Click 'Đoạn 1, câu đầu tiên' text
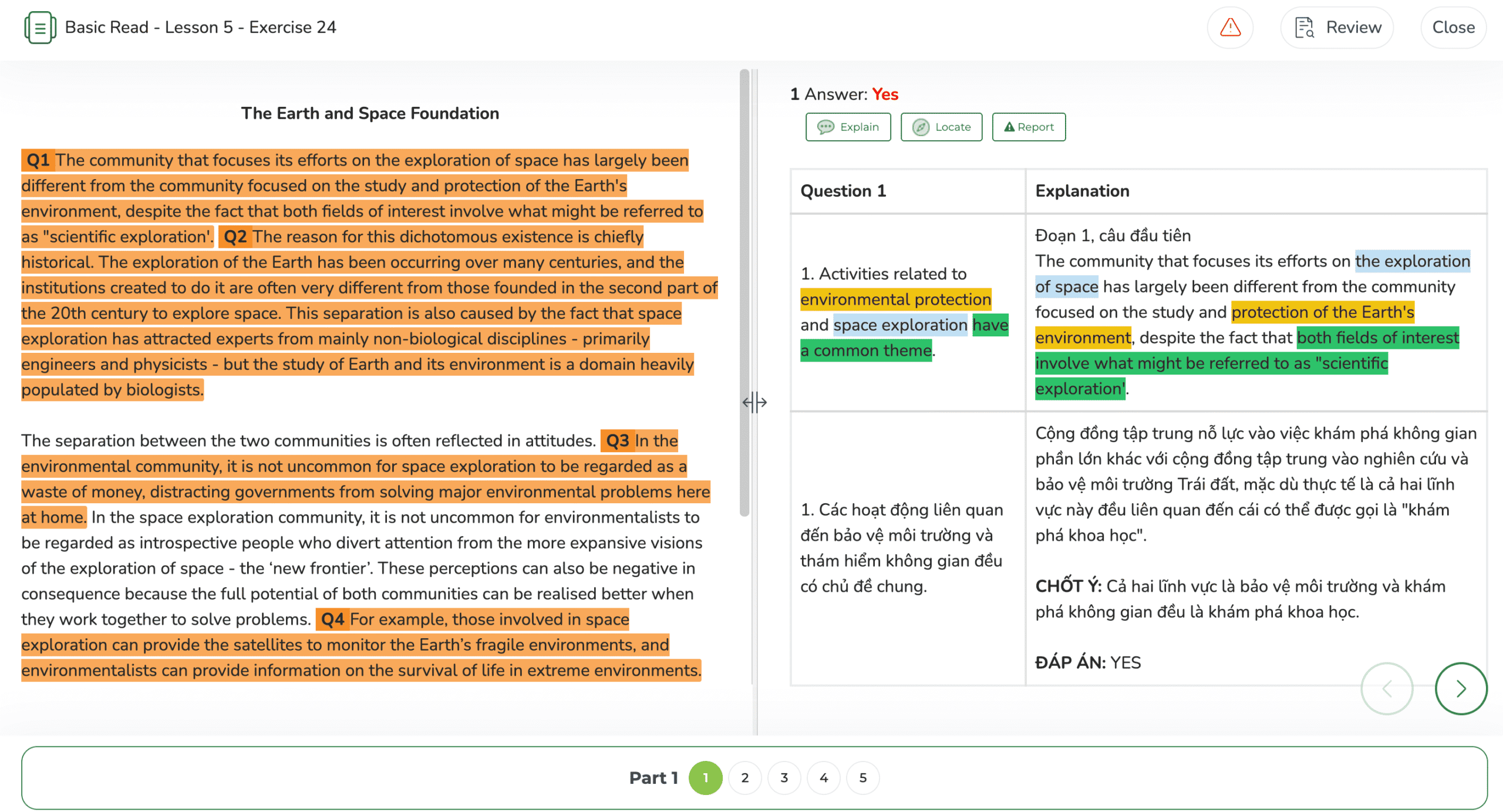The height and width of the screenshot is (812, 1503). click(1113, 235)
